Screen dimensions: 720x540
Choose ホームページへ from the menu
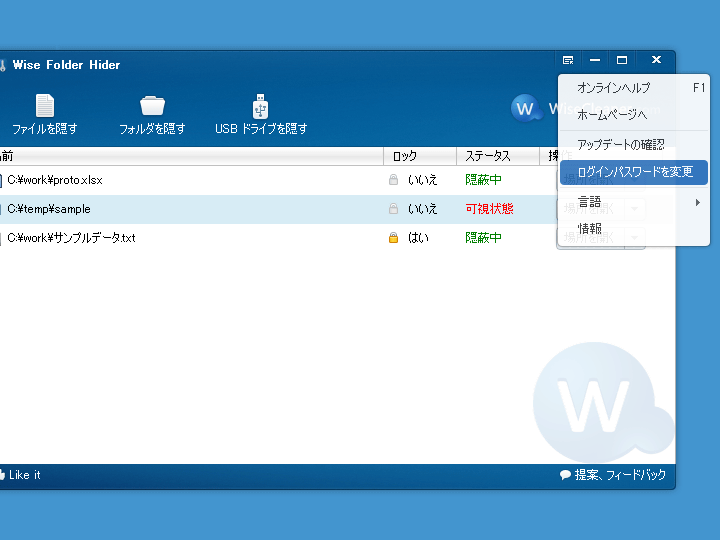click(x=634, y=114)
